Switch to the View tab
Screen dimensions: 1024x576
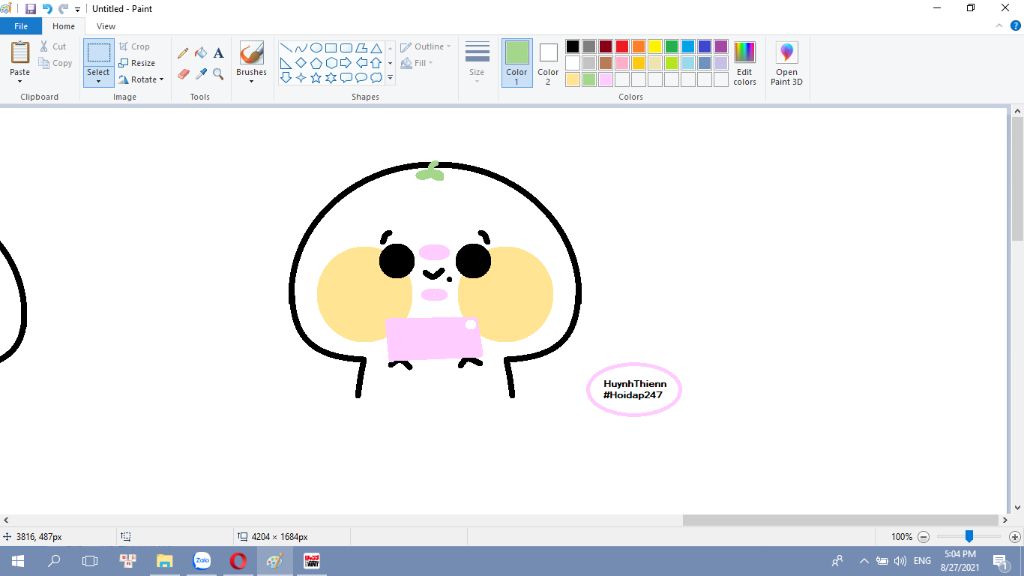coord(106,26)
